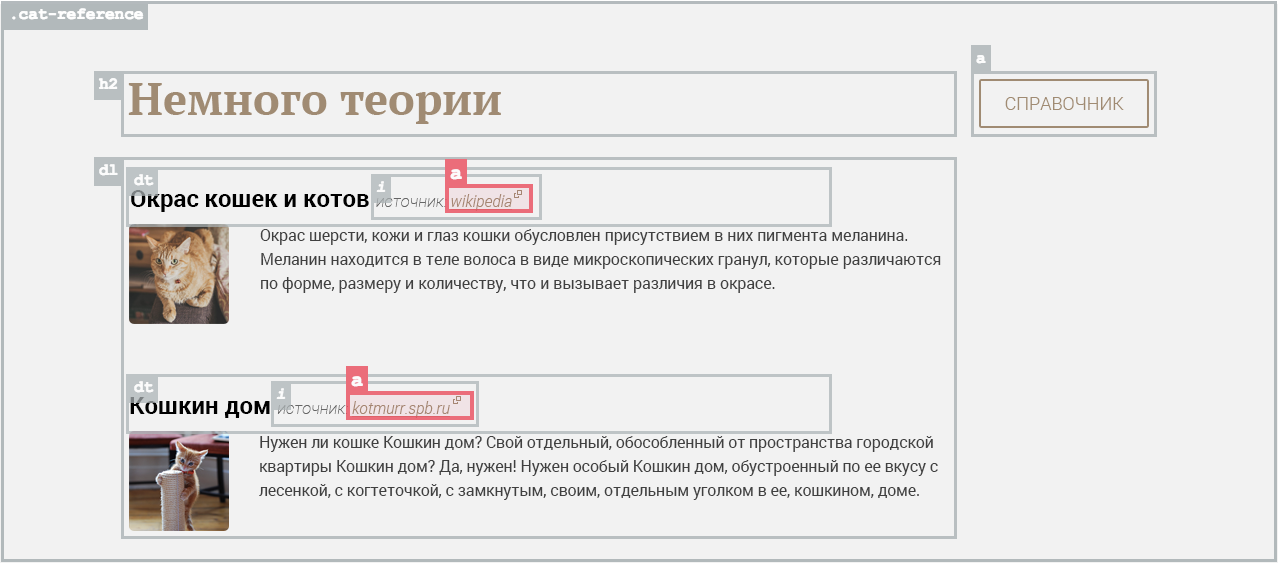Click the .cat-reference label tag

point(76,16)
